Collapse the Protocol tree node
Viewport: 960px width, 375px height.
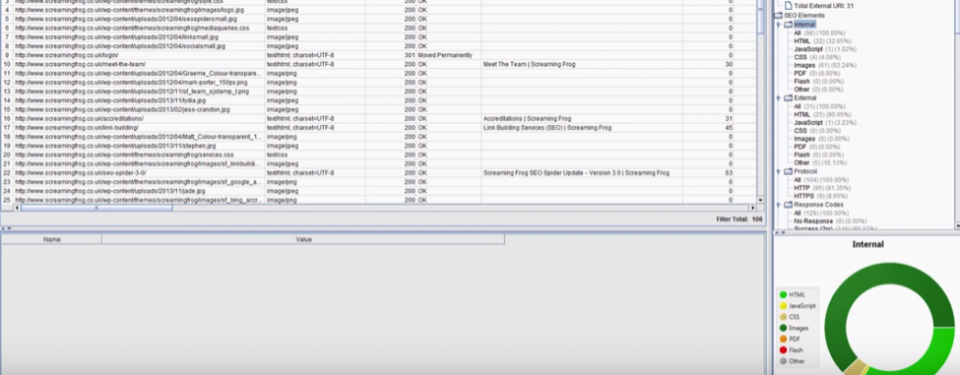(779, 172)
